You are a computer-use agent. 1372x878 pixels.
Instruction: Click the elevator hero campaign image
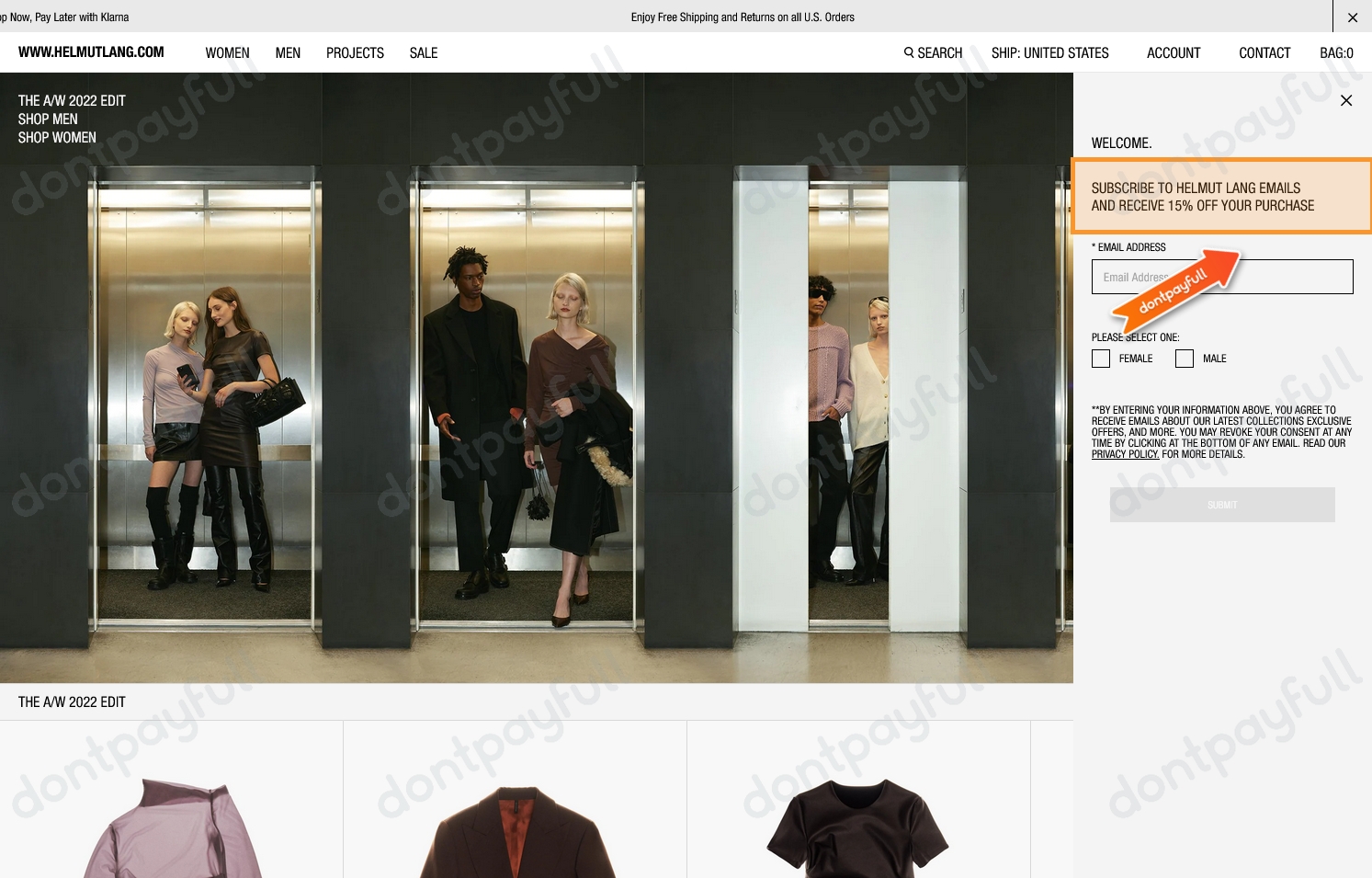tap(537, 378)
